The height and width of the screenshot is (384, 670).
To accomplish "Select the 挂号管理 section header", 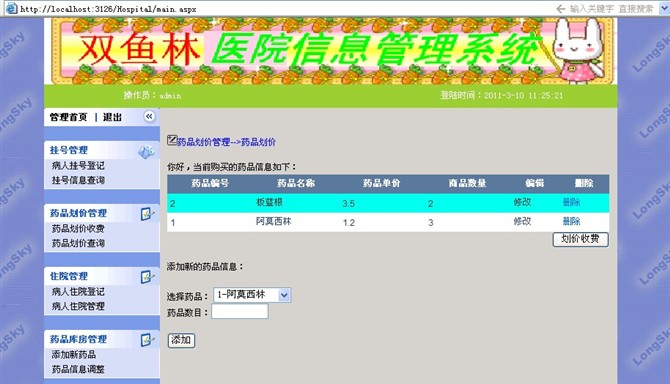I will tap(69, 150).
